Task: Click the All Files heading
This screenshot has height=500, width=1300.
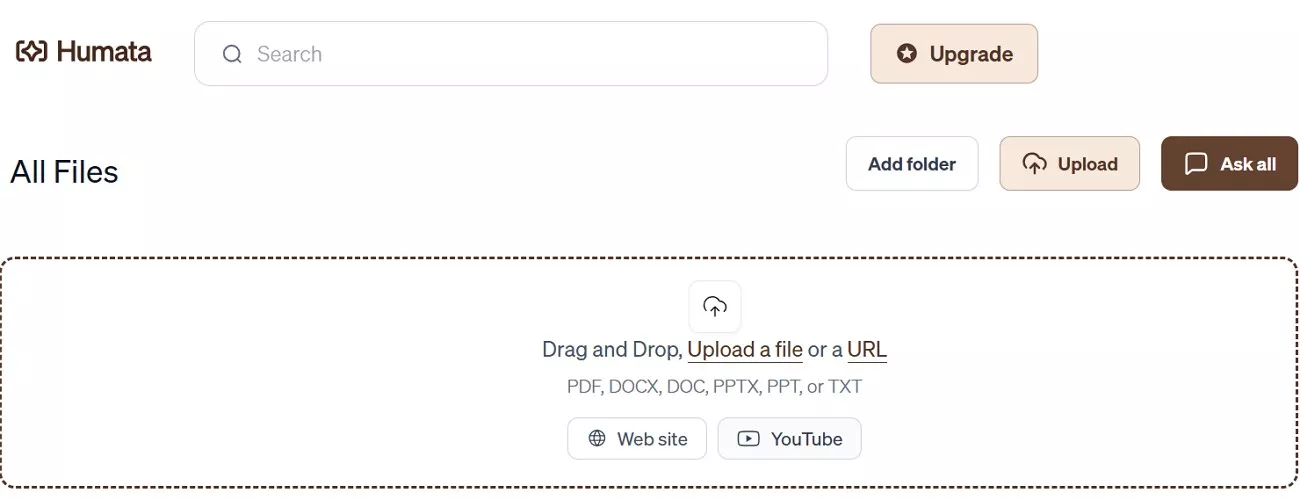Action: coord(65,172)
